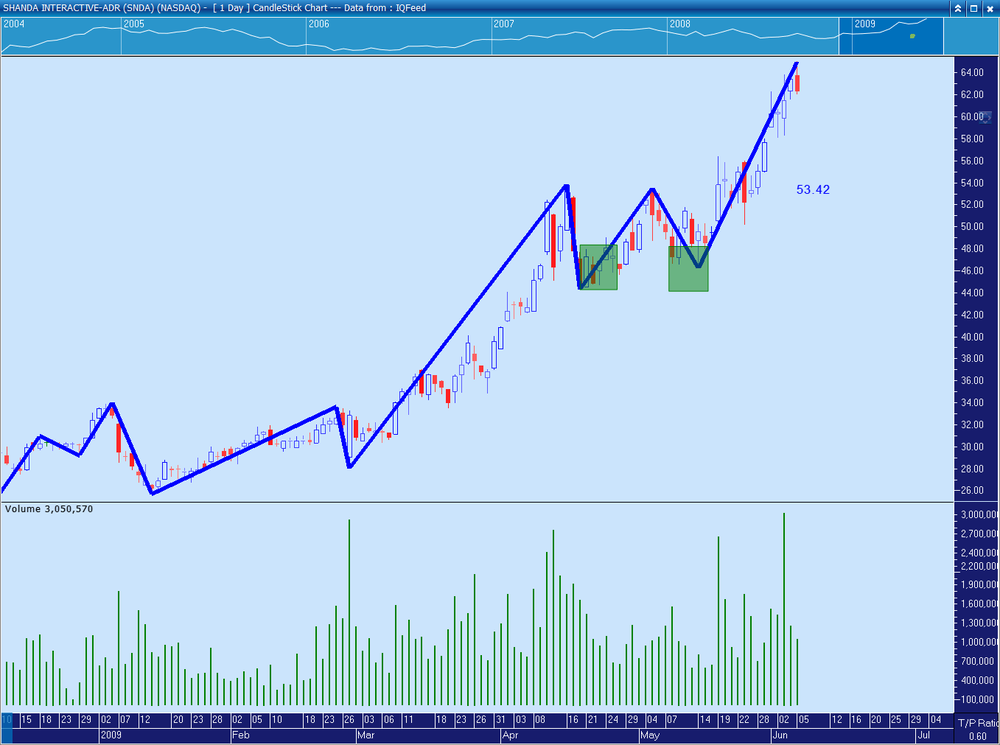Click the Volume 3,050,570 label

coord(48,509)
